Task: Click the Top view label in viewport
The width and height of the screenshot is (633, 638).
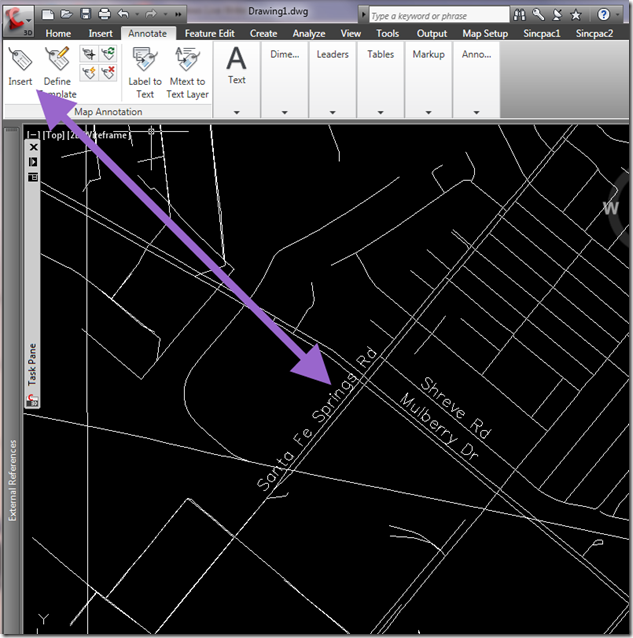Action: pos(53,134)
